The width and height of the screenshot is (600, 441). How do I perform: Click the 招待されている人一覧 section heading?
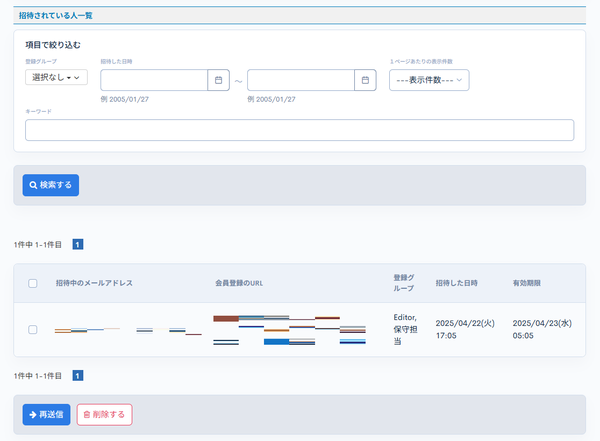point(56,16)
